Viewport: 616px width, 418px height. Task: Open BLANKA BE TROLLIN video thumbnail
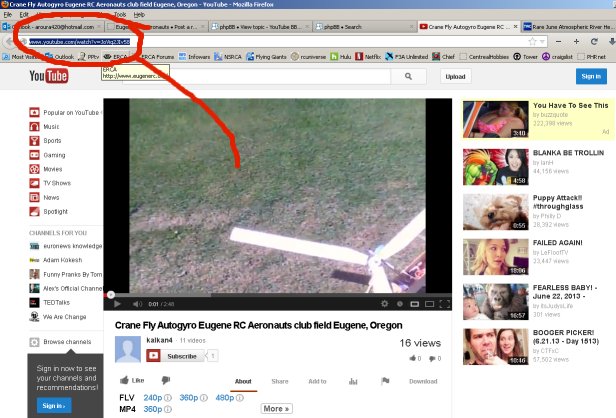(x=496, y=167)
